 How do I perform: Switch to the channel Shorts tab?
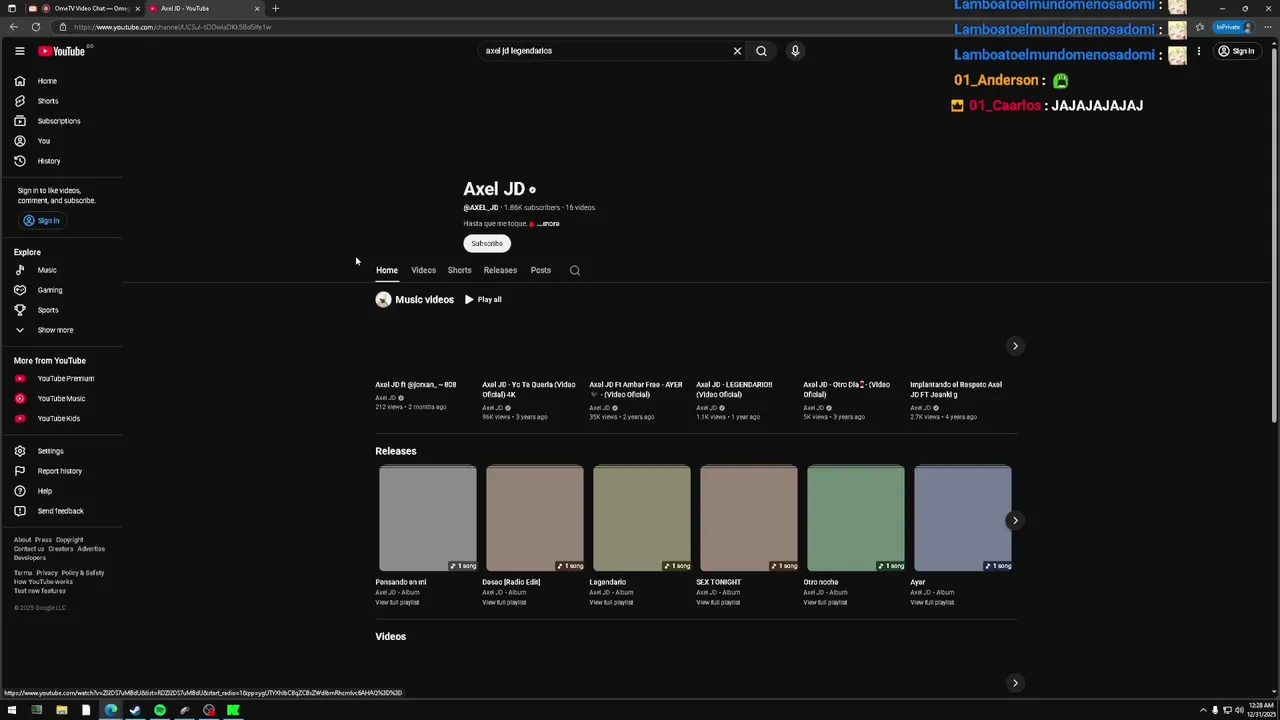(459, 270)
